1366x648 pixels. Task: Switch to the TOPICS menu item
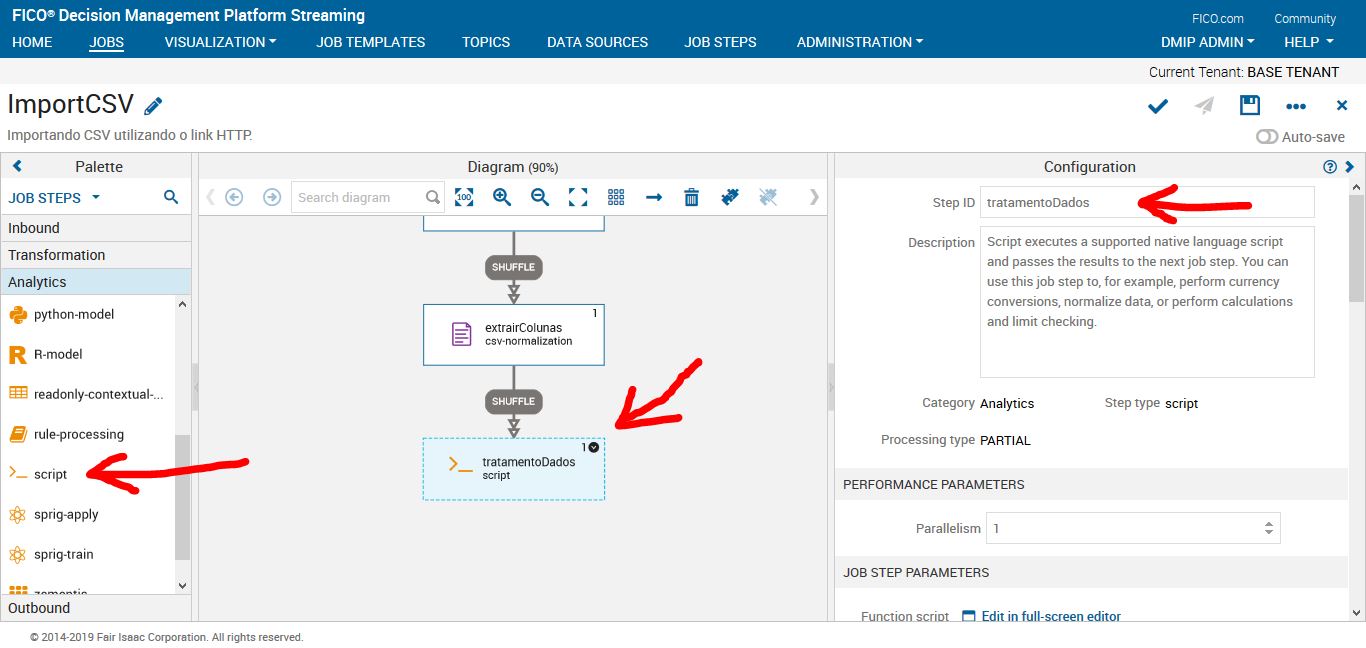[x=486, y=42]
